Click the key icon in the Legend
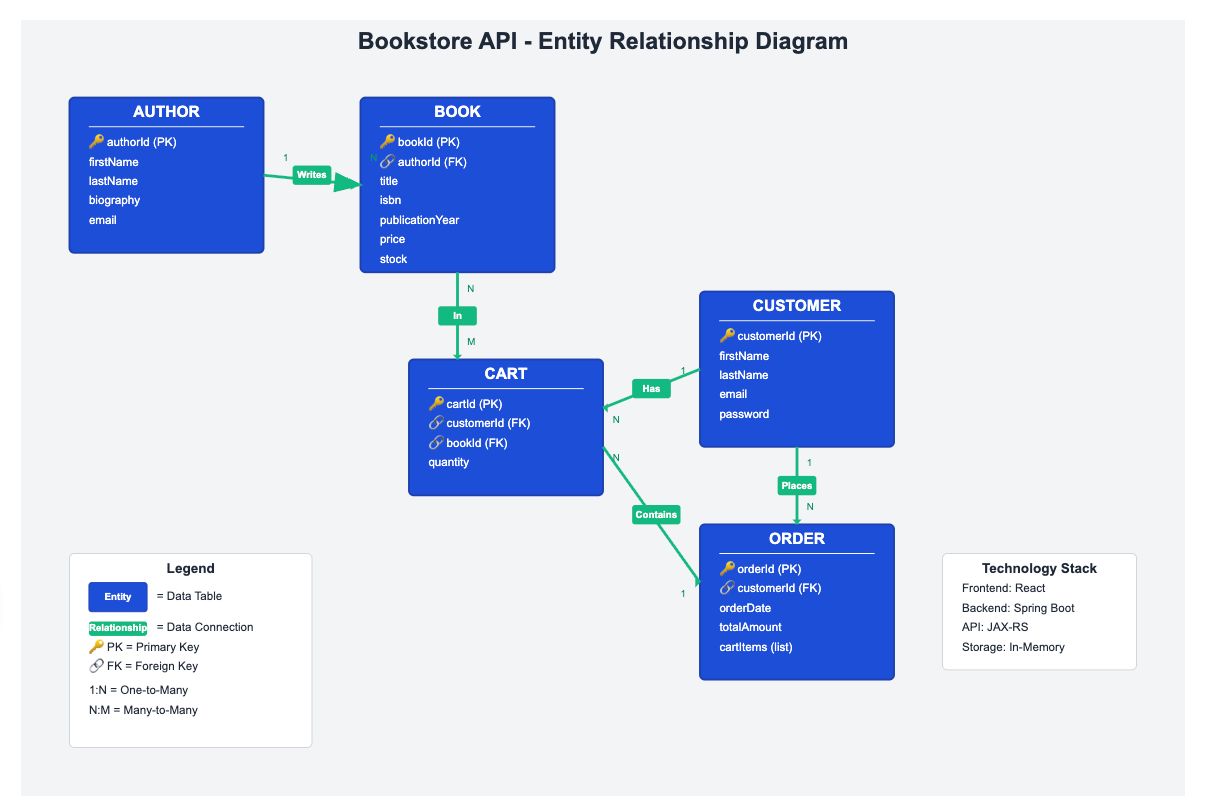 [x=96, y=647]
